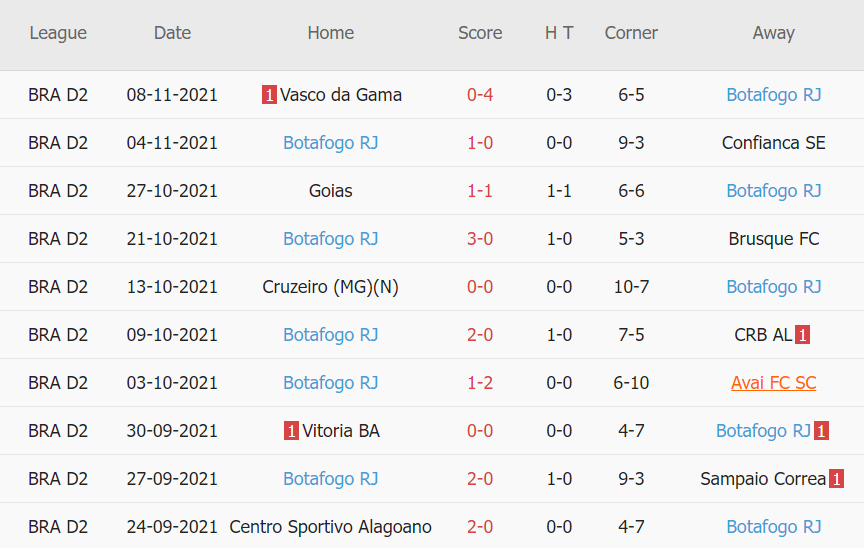Open the Avai FC SC team link
The height and width of the screenshot is (548, 864).
coord(773,383)
